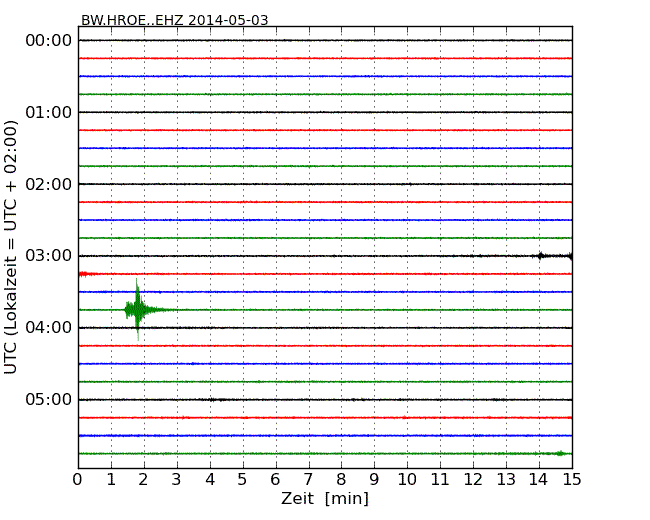Click the x-axis tick label "3"
Screen dimensions: 650x520
(177, 480)
